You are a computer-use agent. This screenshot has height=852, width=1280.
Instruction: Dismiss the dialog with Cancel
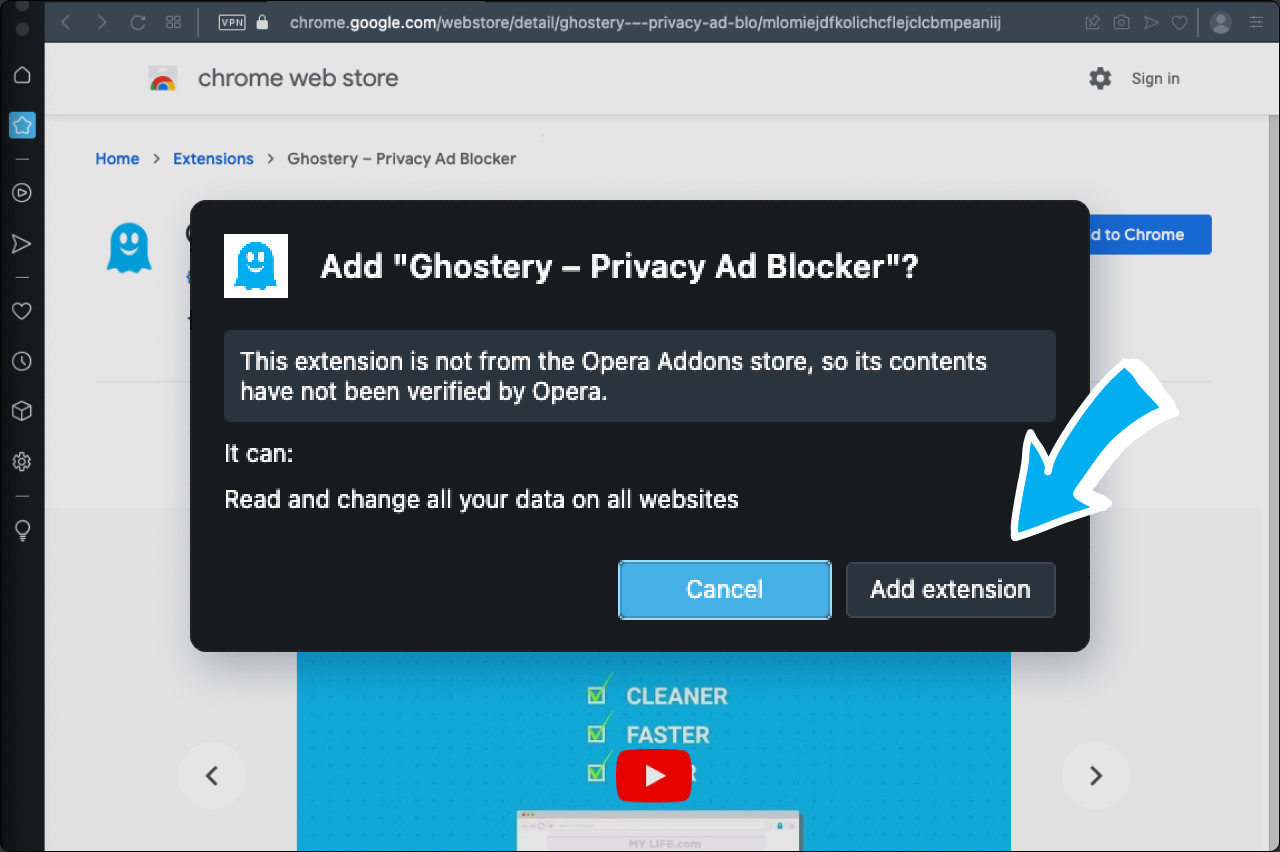point(724,589)
